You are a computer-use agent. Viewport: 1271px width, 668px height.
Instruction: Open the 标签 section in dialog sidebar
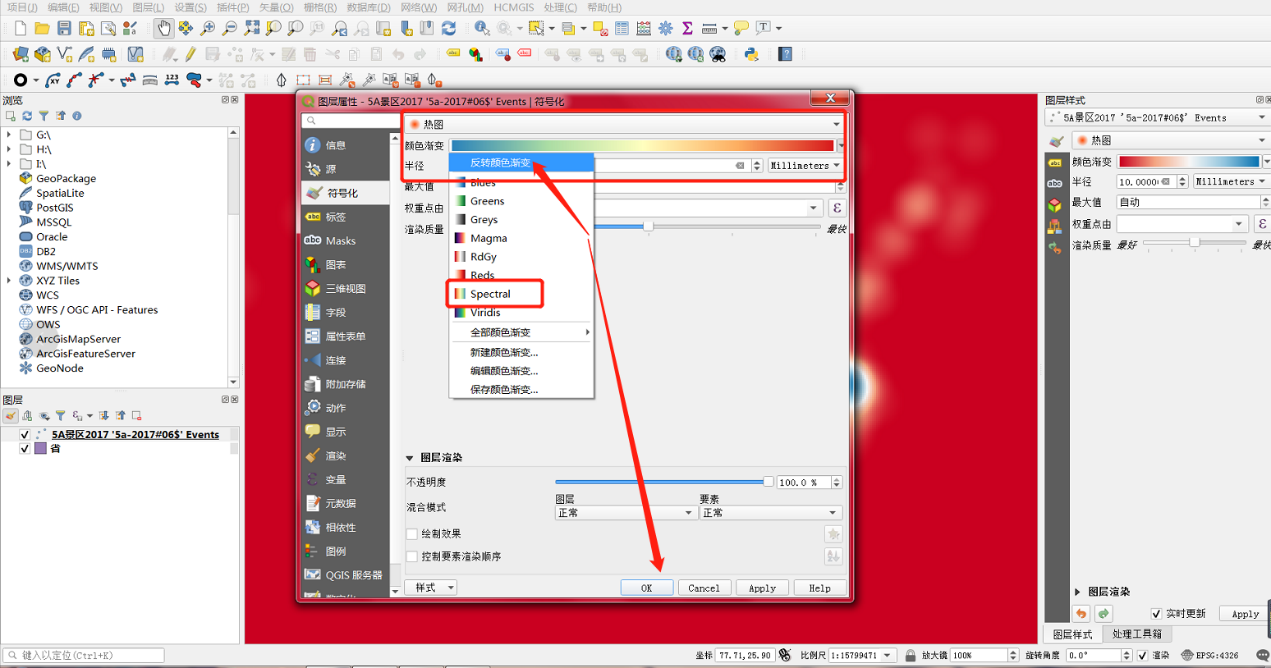click(336, 217)
